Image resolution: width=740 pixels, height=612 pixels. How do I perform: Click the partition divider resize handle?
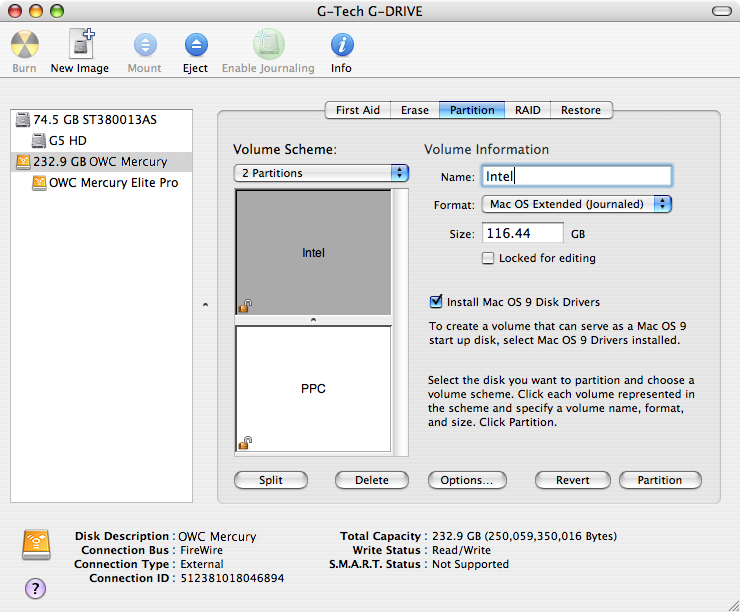click(x=313, y=320)
